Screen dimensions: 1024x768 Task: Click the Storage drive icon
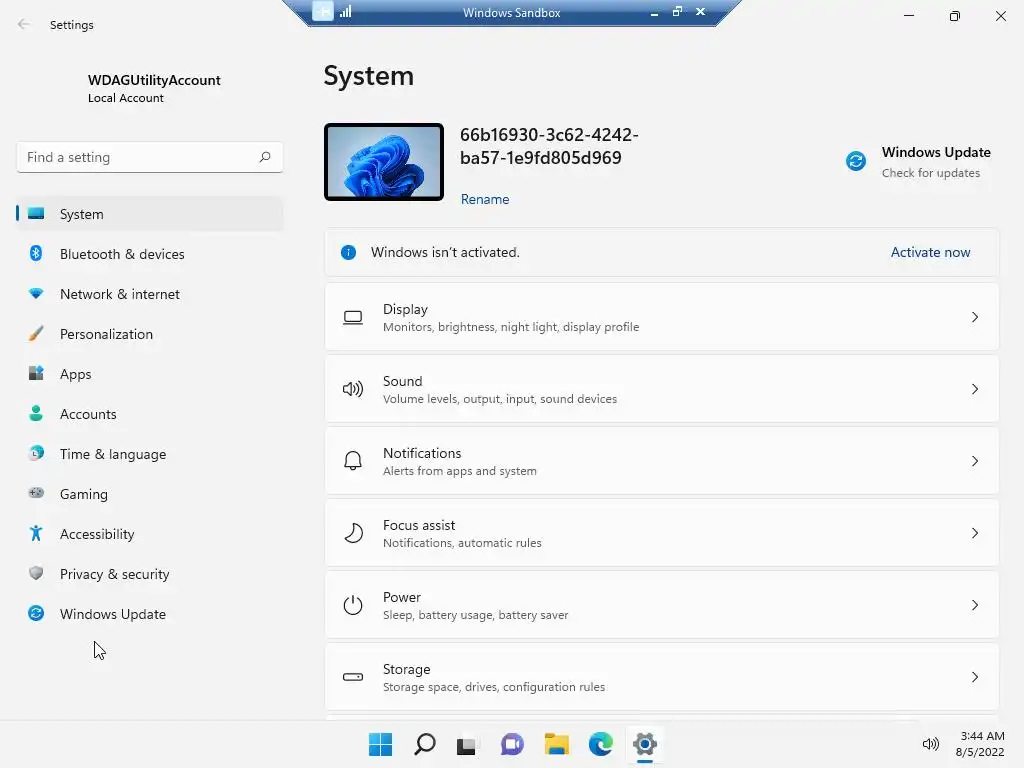point(353,677)
